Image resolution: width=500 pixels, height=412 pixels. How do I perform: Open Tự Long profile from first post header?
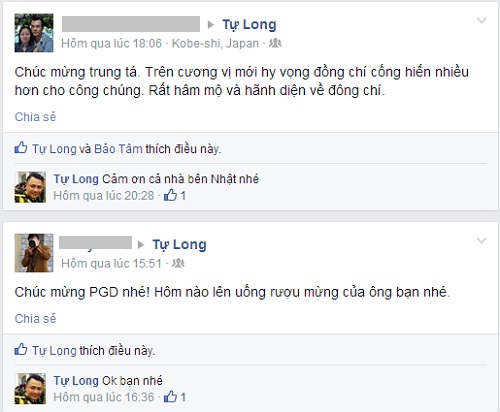[x=249, y=25]
